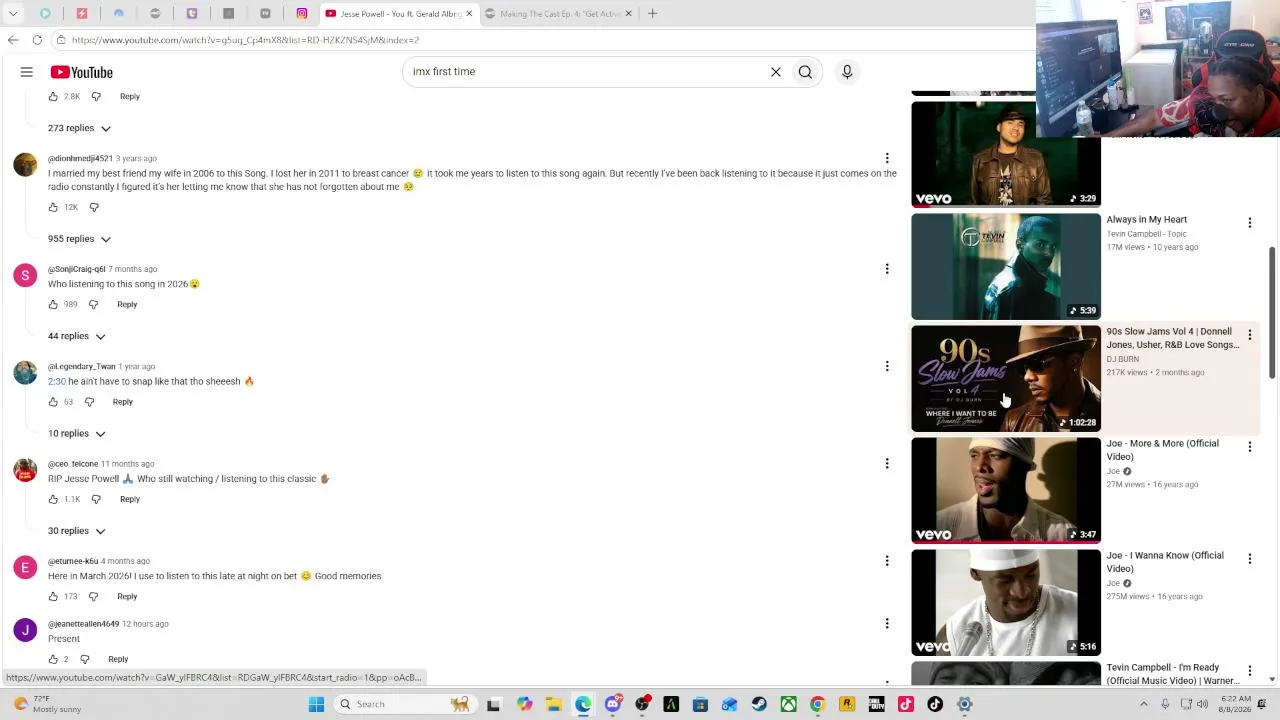Open the Always in My Heart video title
Viewport: 1280px width, 720px height.
coord(1147,219)
